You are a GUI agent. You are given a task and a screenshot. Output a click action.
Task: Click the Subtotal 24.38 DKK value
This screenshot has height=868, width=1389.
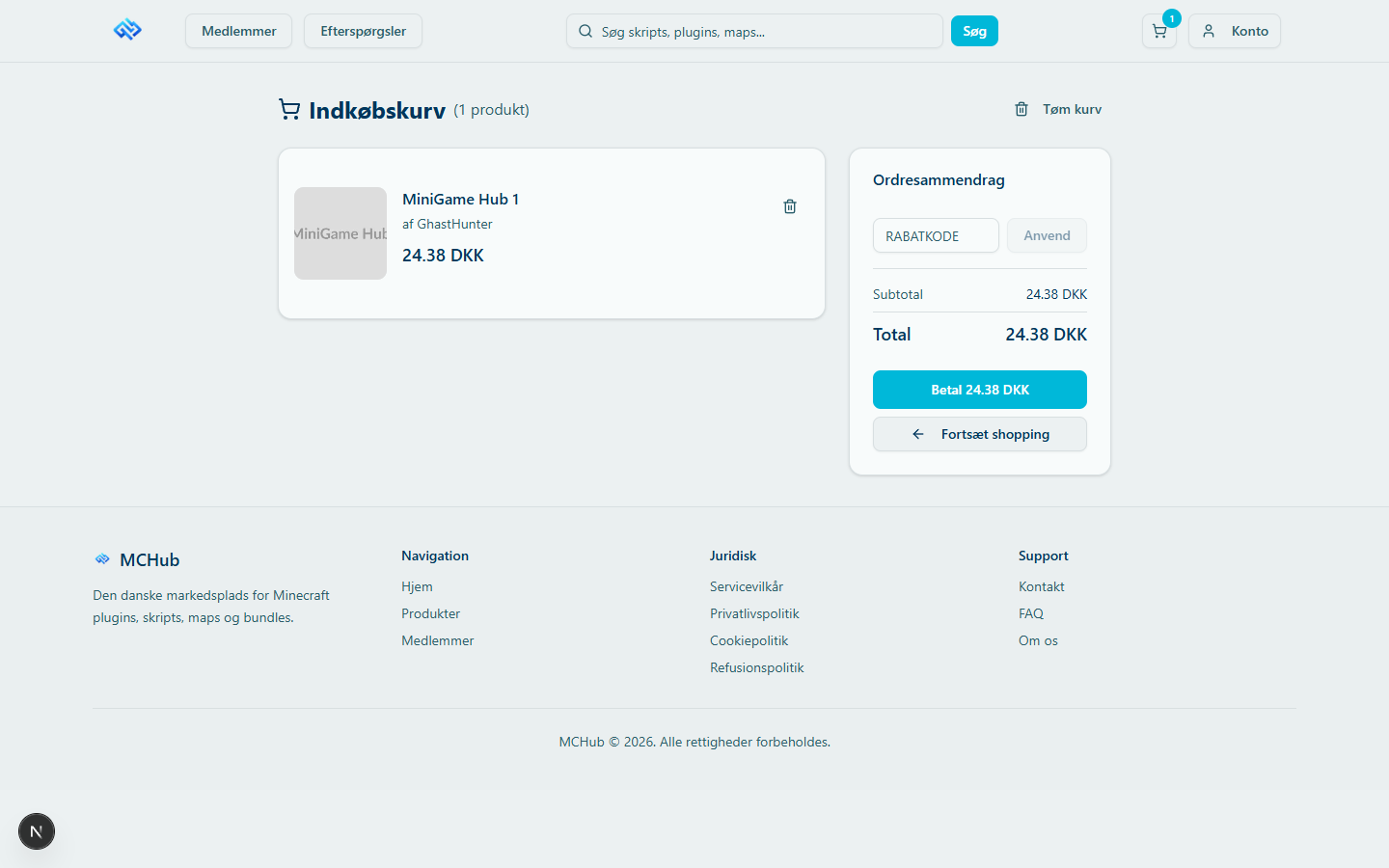pos(1056,294)
